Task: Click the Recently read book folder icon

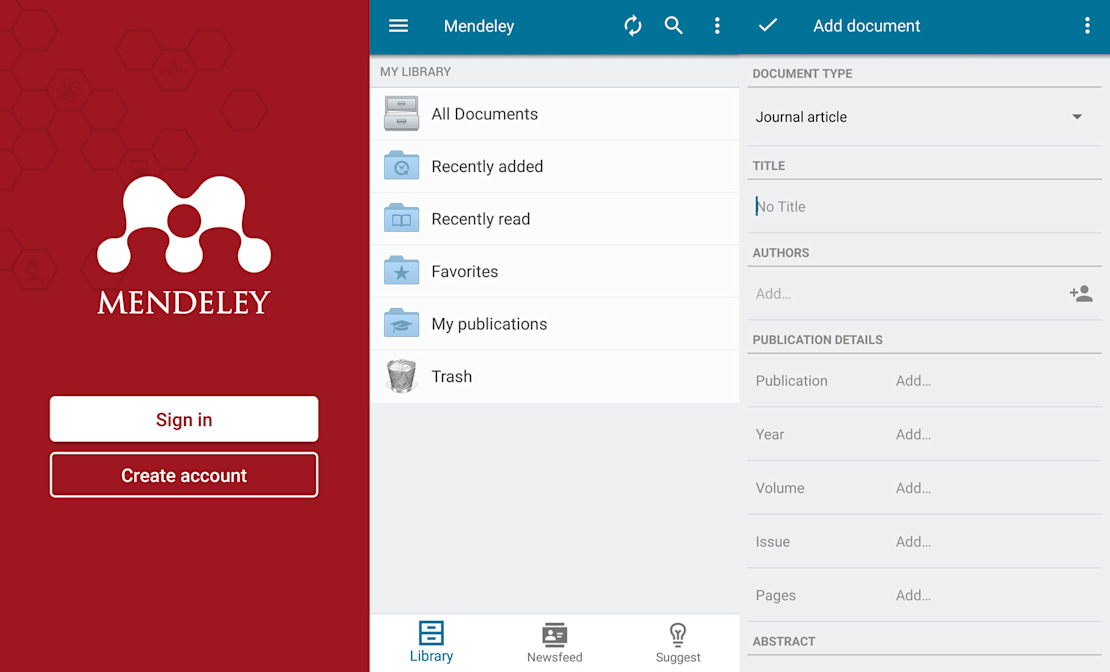Action: [401, 218]
